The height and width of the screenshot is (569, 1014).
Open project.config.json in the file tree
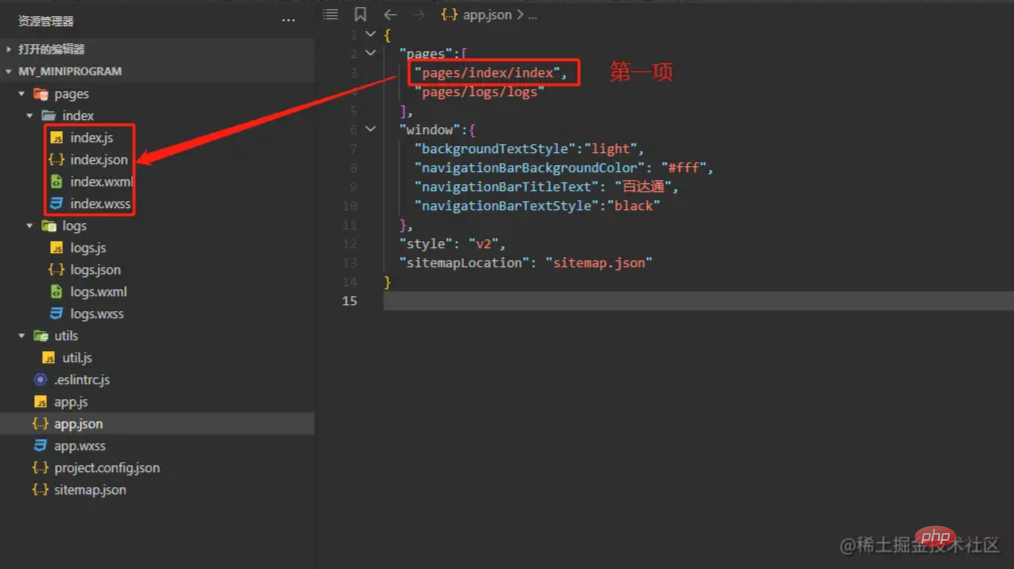pos(107,467)
